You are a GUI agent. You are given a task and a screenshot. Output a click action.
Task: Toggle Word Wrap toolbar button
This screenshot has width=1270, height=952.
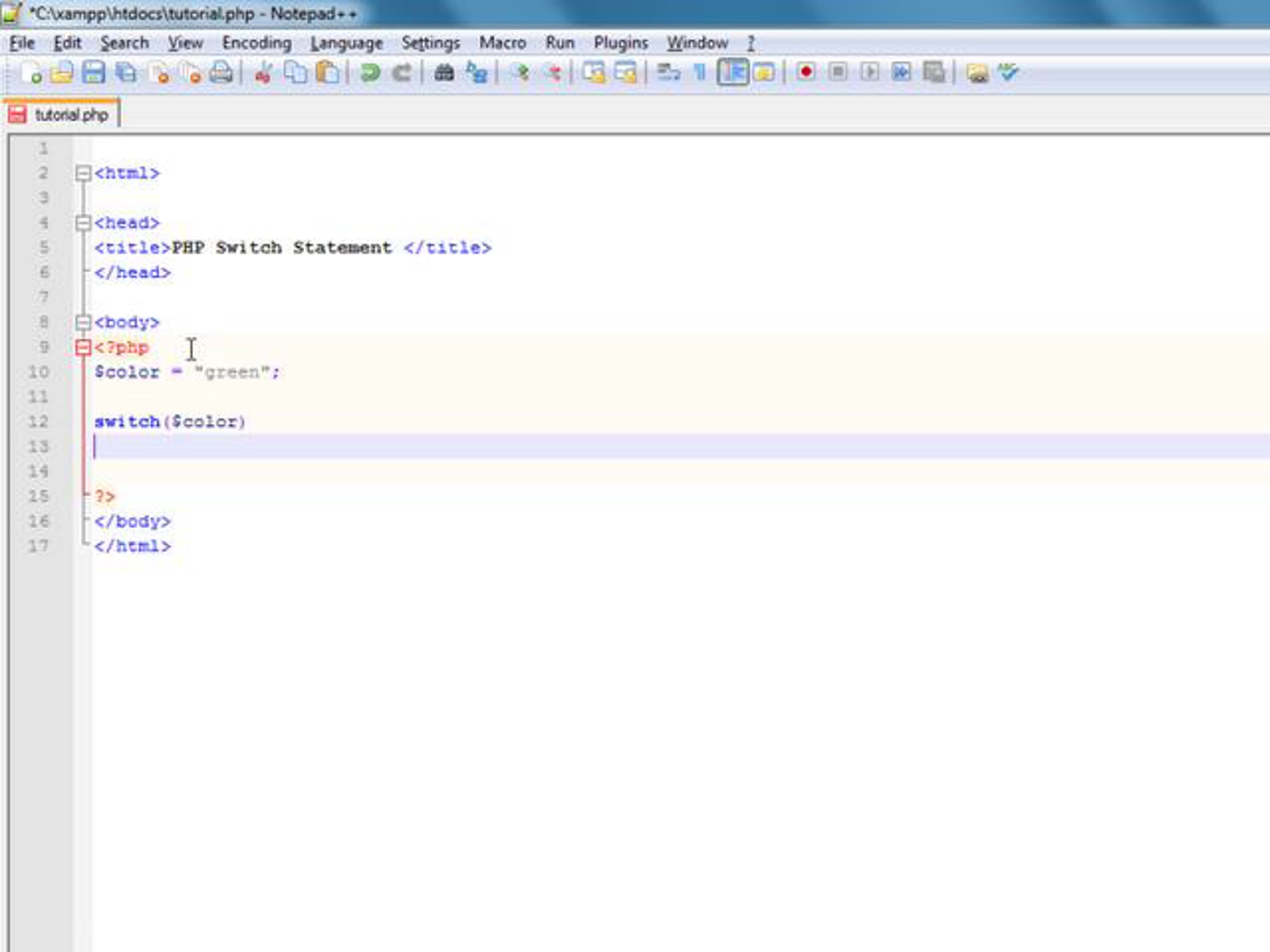coord(668,73)
